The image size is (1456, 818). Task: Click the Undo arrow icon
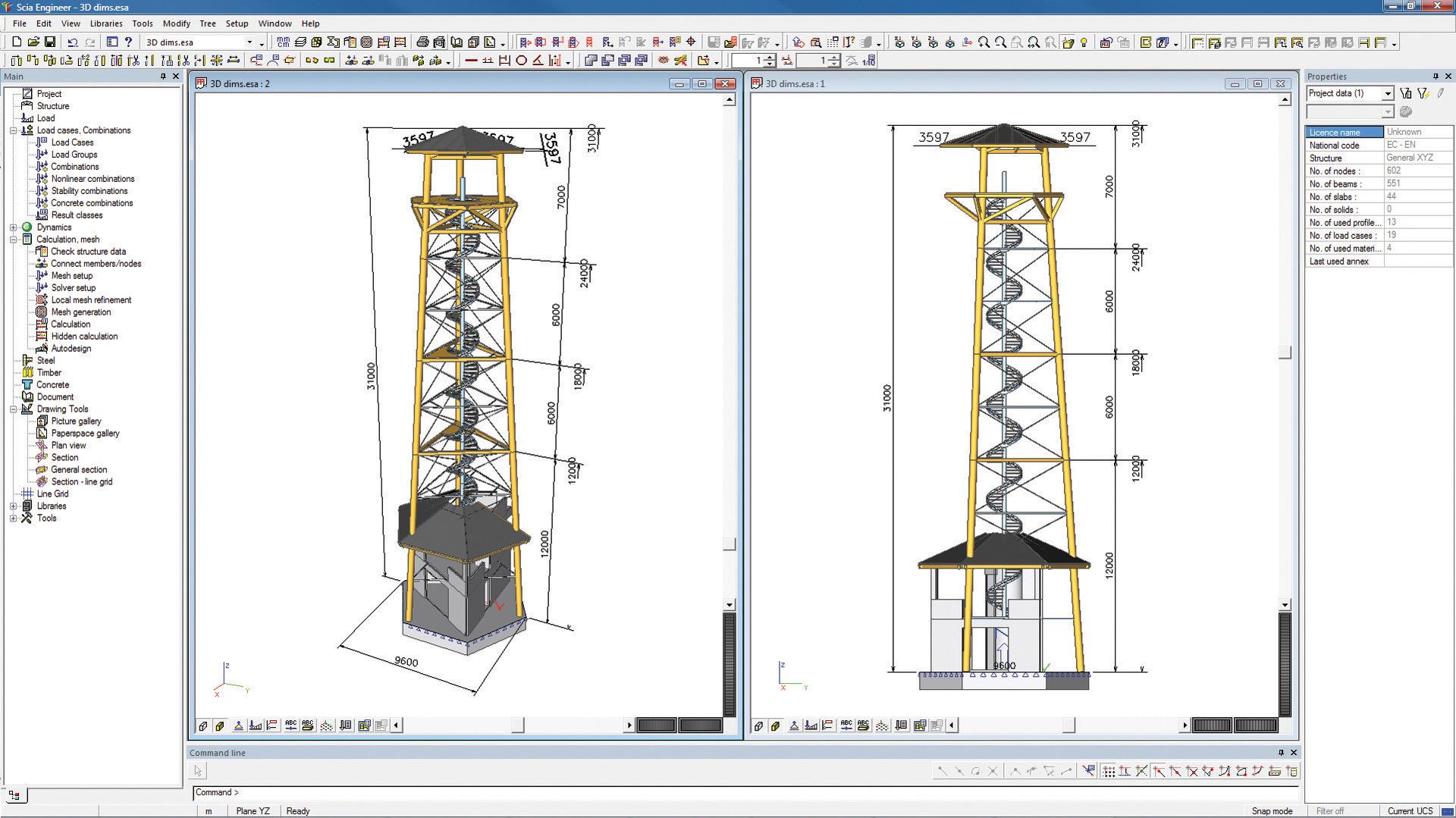(x=73, y=42)
